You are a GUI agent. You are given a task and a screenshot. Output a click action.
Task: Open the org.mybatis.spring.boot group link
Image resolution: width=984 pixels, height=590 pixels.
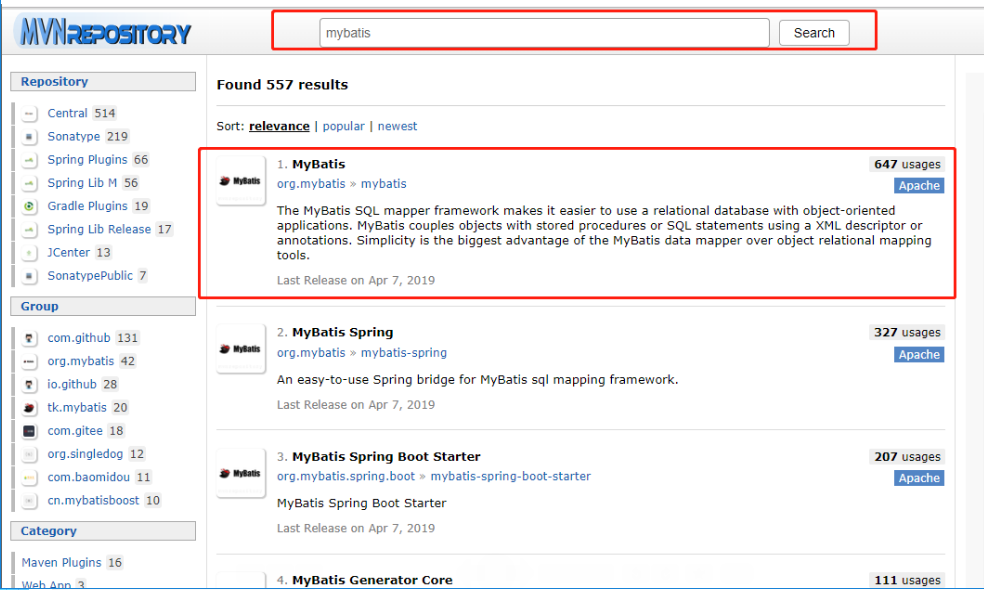tap(346, 476)
